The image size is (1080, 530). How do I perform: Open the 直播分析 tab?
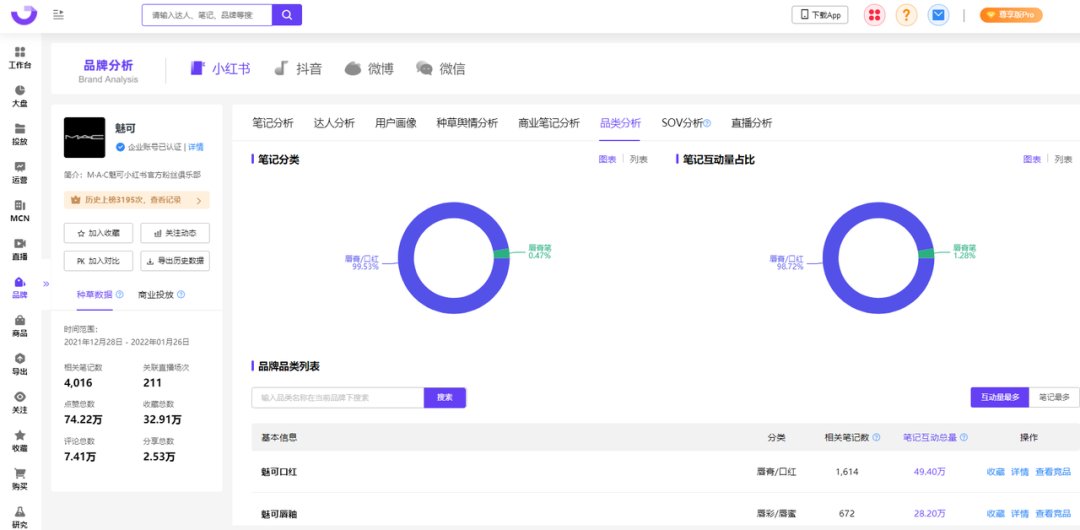[x=751, y=123]
